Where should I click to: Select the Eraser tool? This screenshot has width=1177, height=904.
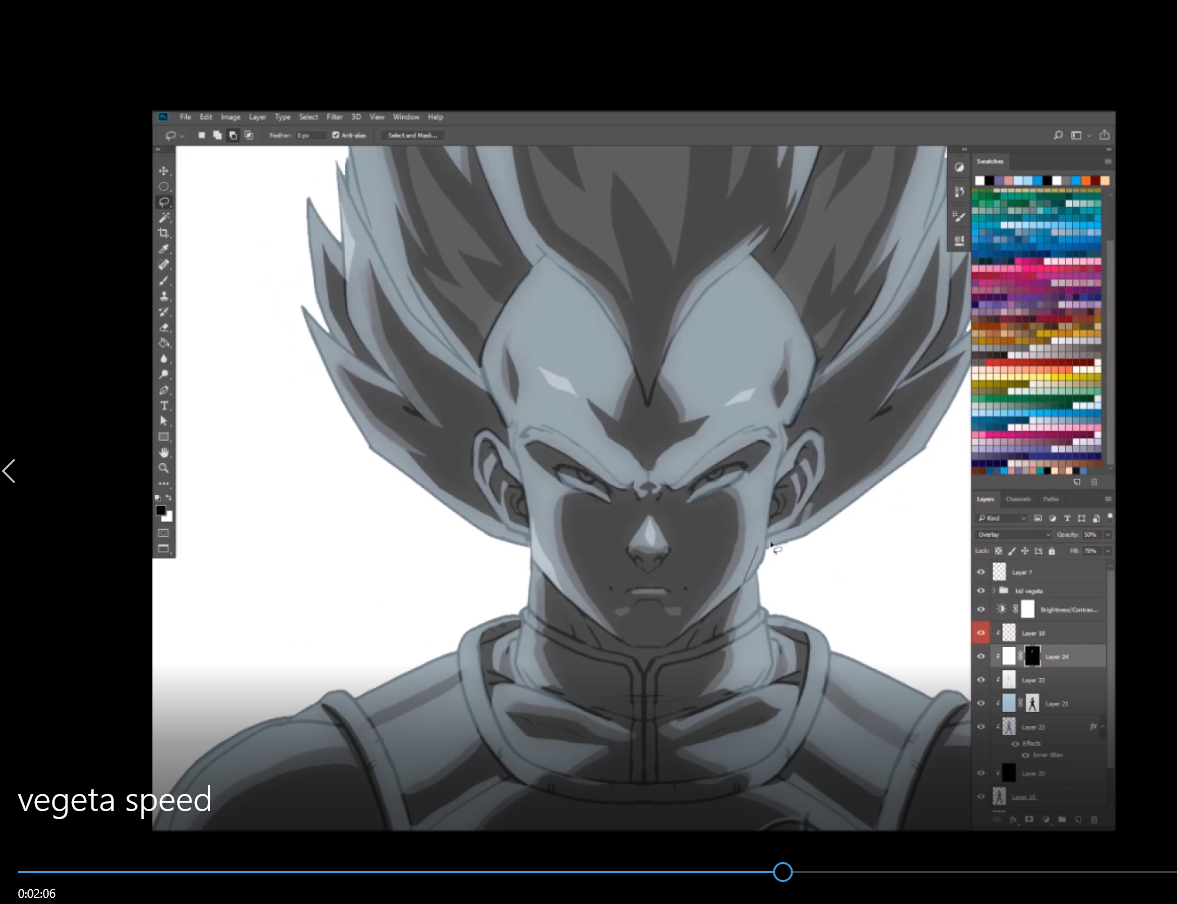164,327
